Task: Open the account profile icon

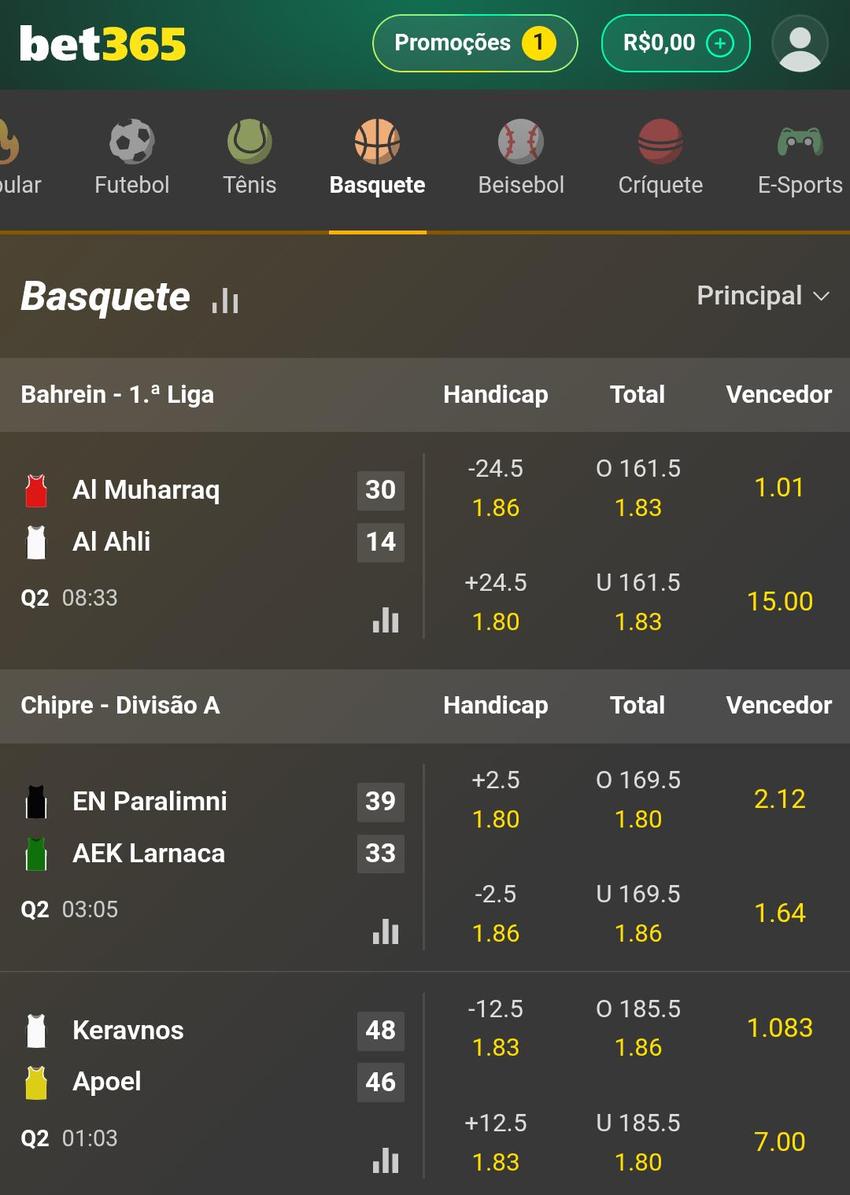Action: [799, 43]
